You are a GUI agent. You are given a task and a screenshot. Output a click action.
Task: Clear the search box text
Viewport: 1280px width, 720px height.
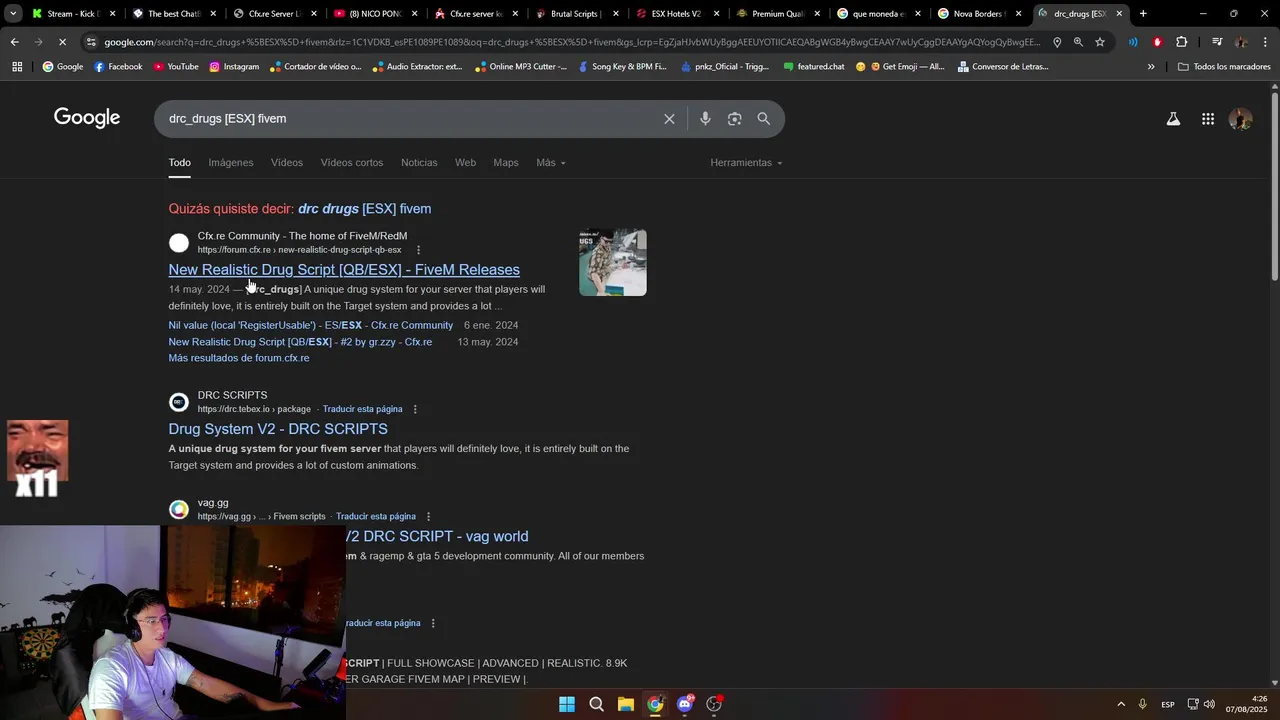click(x=669, y=119)
